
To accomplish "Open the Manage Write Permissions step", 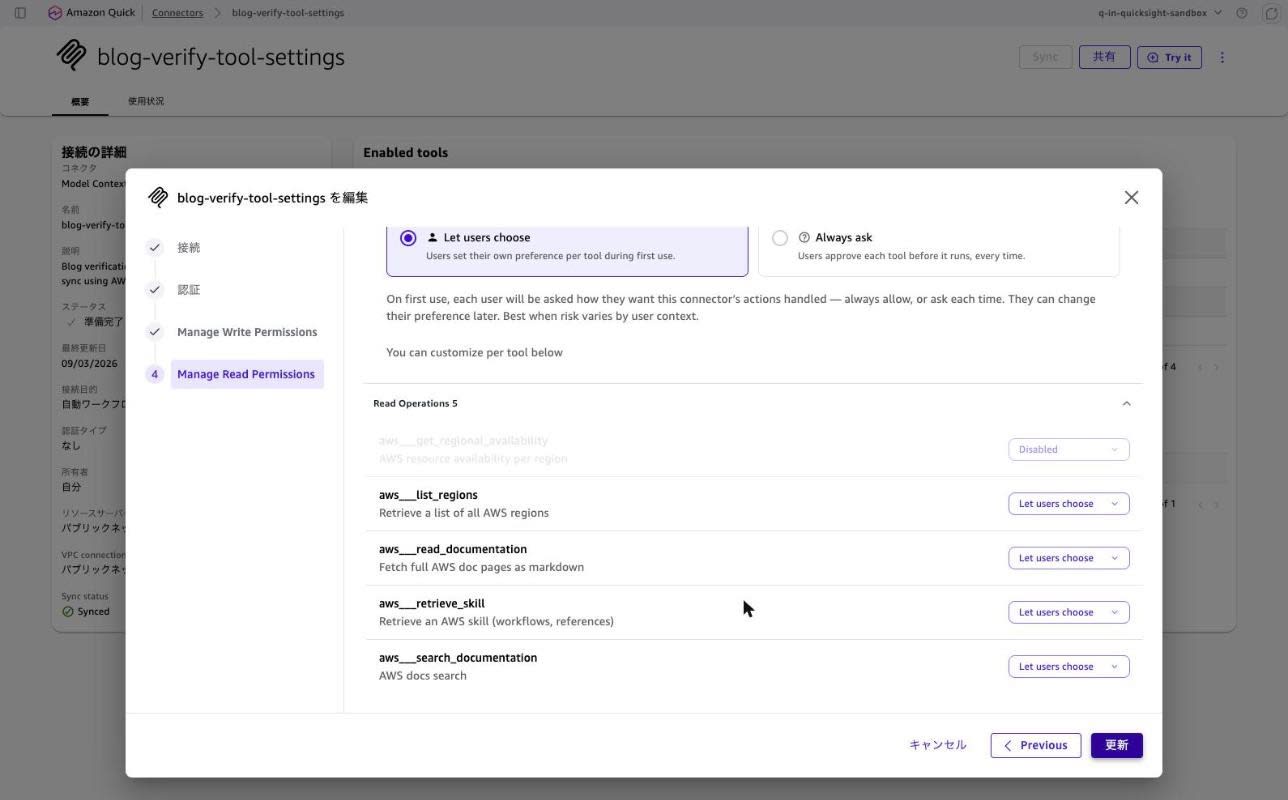I will coord(247,331).
